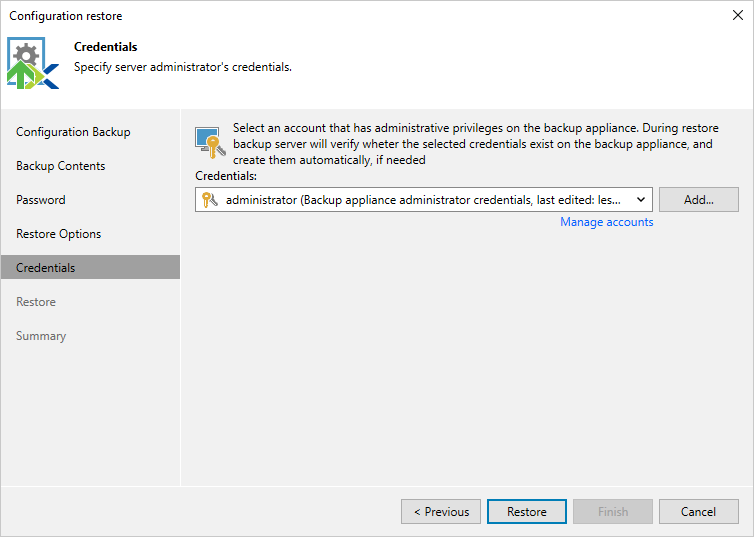This screenshot has width=754, height=537.
Task: Select the Credentials step in the sidebar
Action: click(x=46, y=268)
